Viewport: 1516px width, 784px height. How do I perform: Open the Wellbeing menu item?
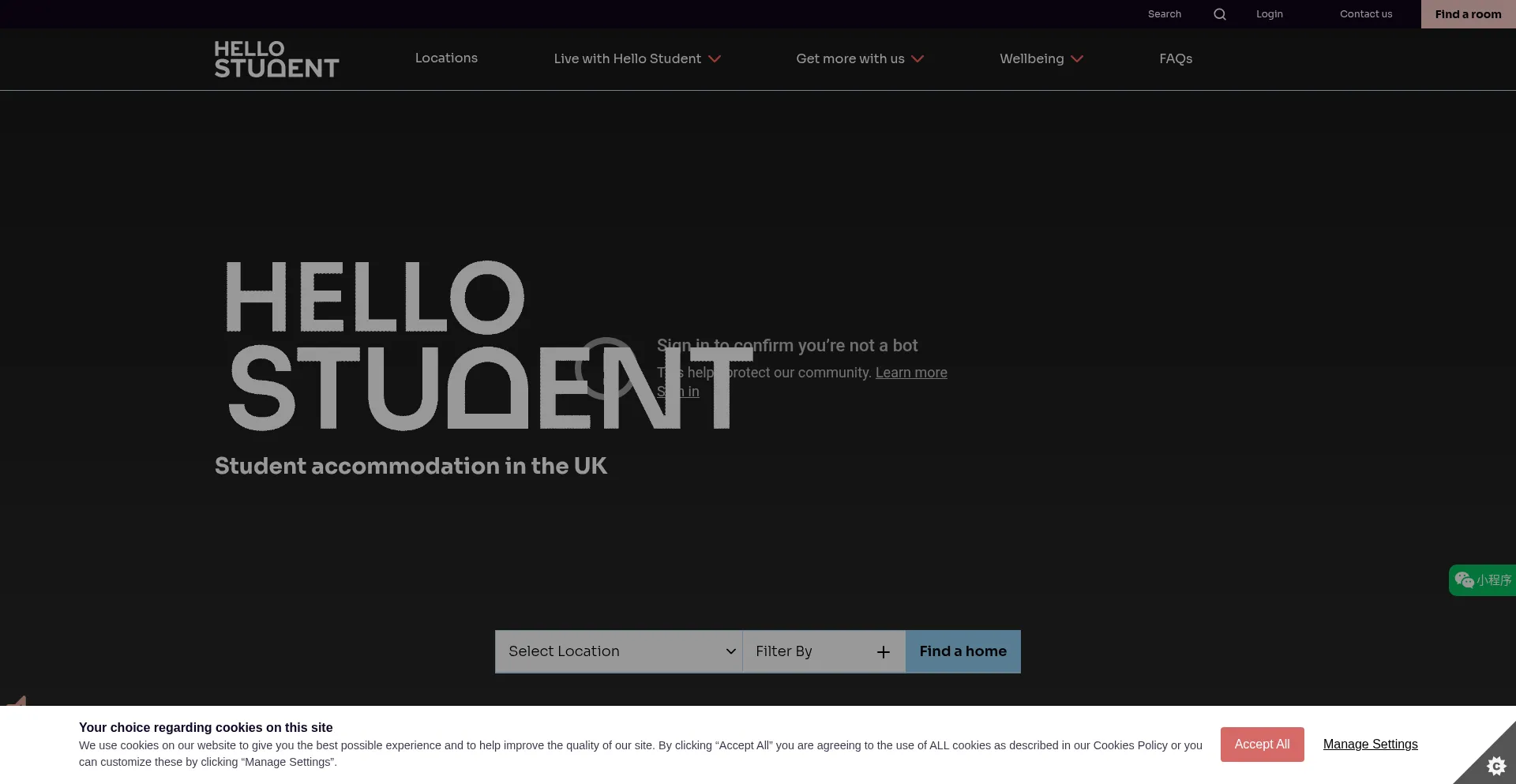tap(1032, 59)
